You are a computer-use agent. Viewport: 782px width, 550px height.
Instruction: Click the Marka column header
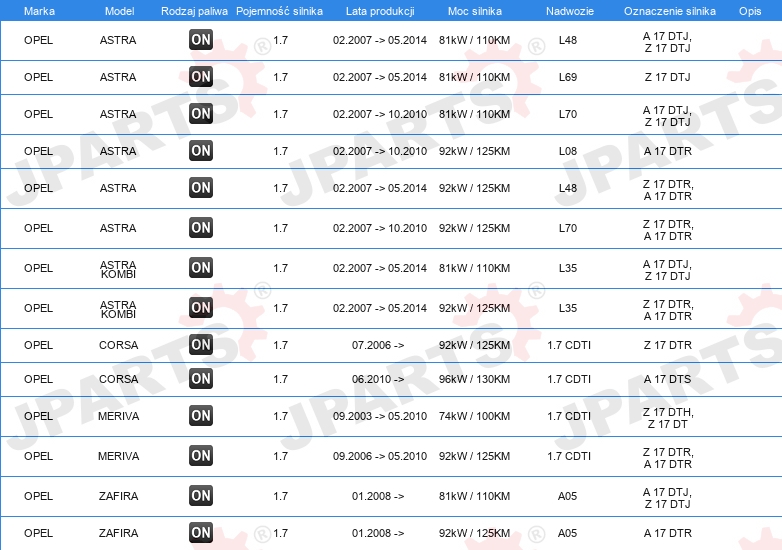point(39,11)
